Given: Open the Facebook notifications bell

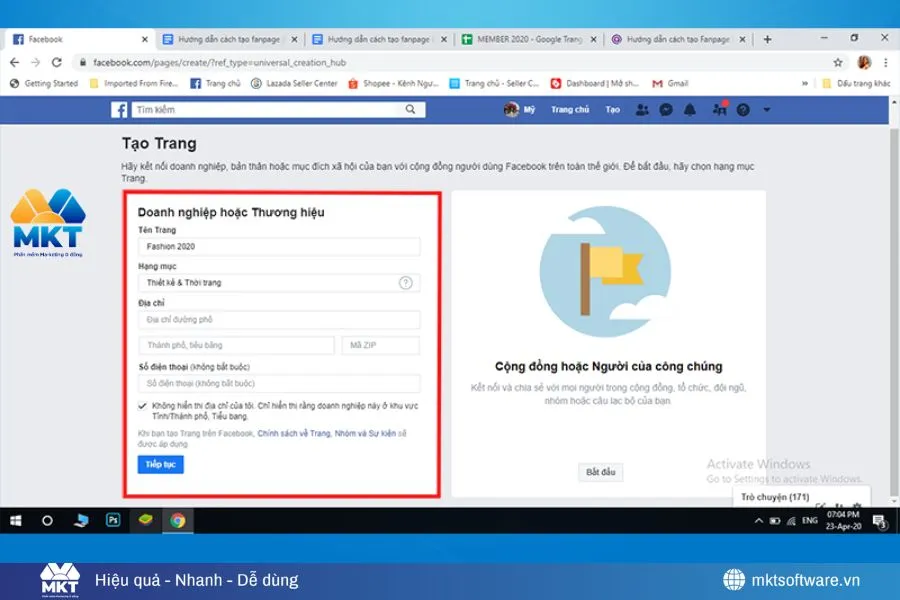Looking at the screenshot, I should click(689, 110).
